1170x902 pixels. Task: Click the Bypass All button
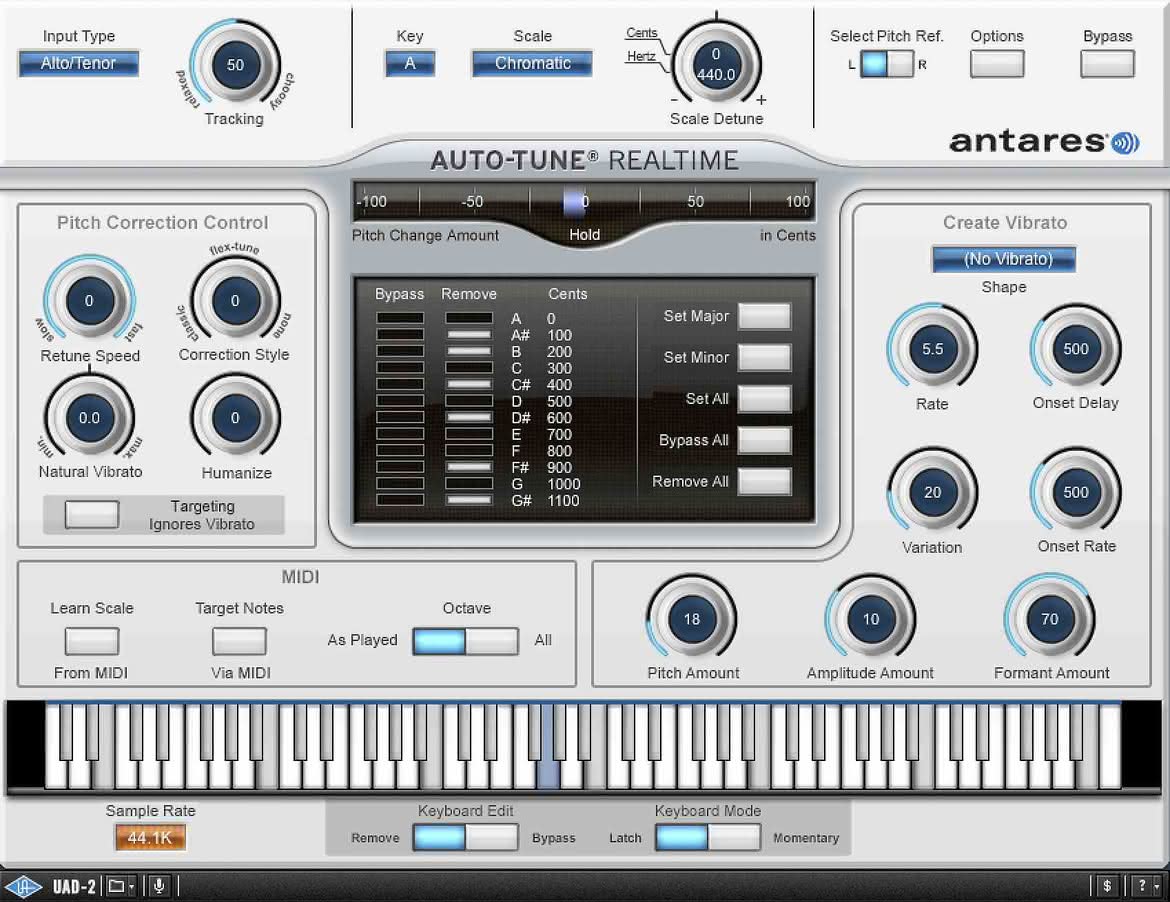[x=764, y=440]
